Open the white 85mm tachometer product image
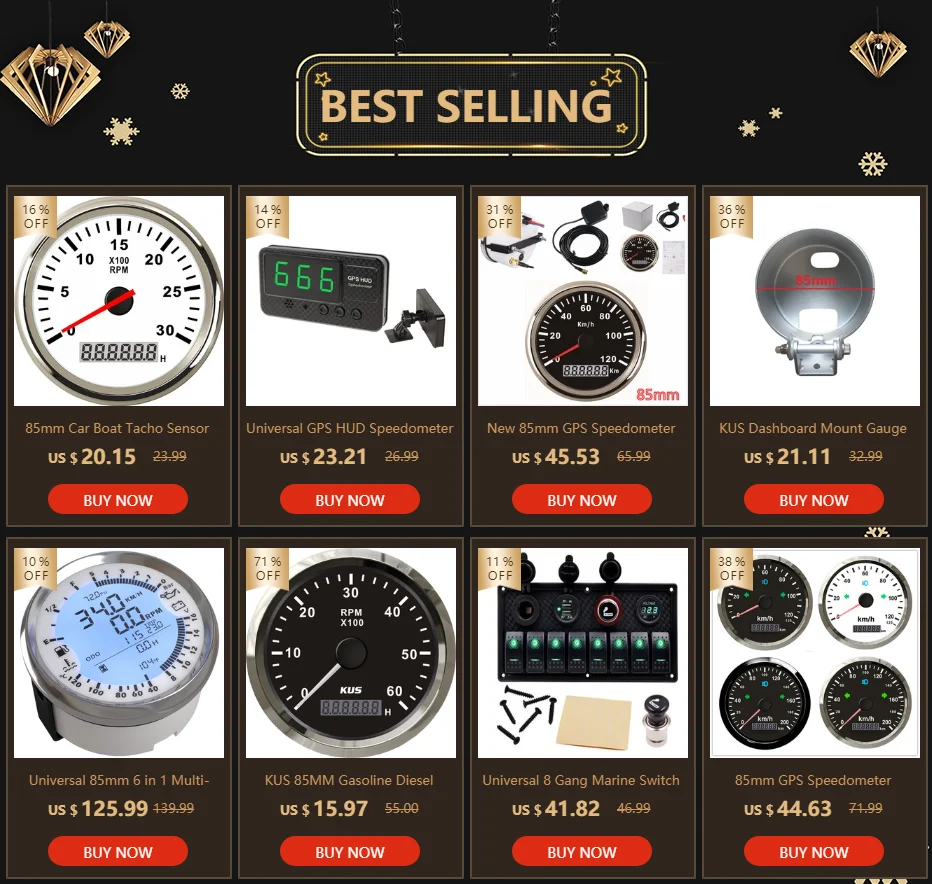Viewport: 932px width, 884px height. point(119,301)
